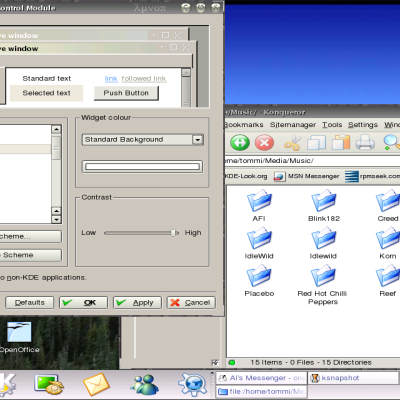This screenshot has width=400, height=400.
Task: Open the Tools menu in Konqueror
Action: pos(332,125)
